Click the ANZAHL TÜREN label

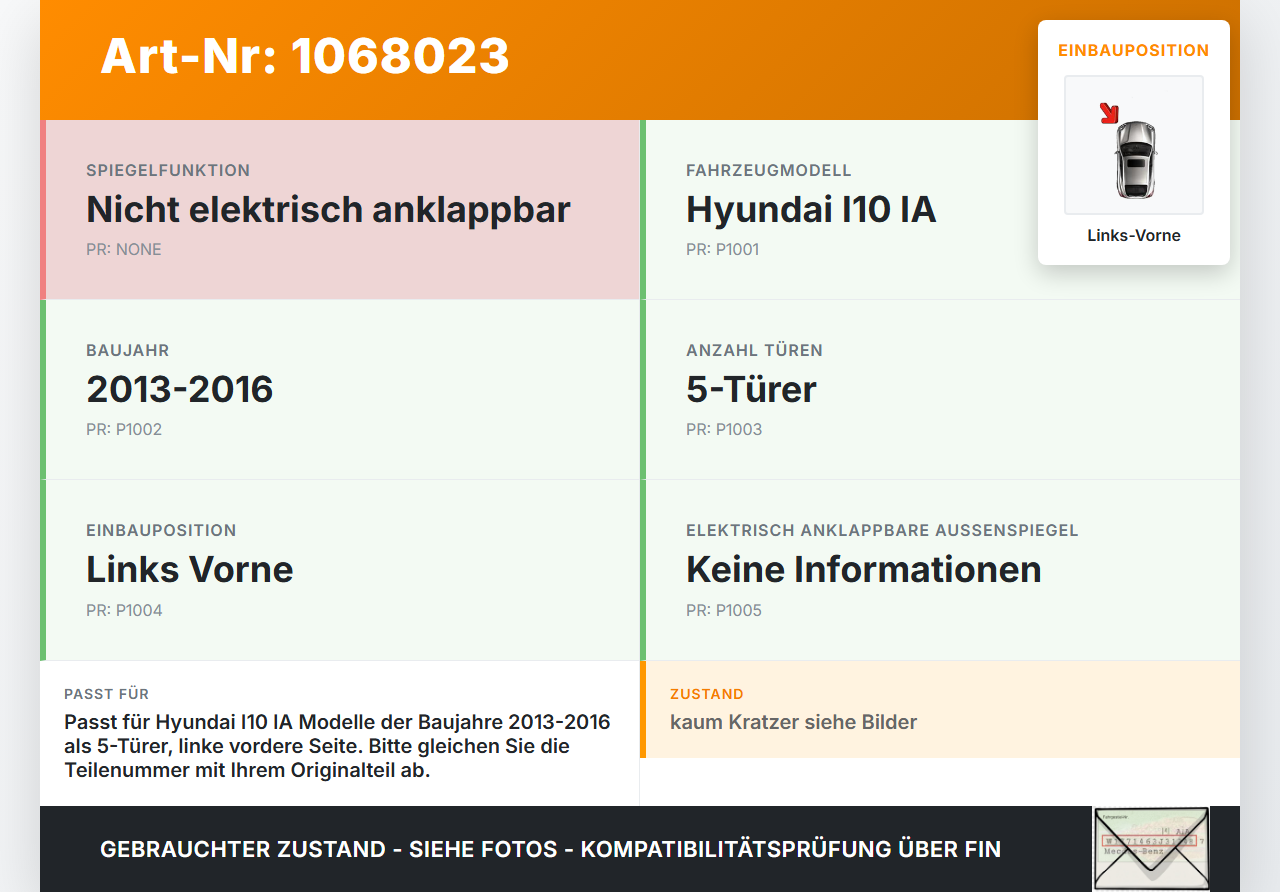coord(755,351)
